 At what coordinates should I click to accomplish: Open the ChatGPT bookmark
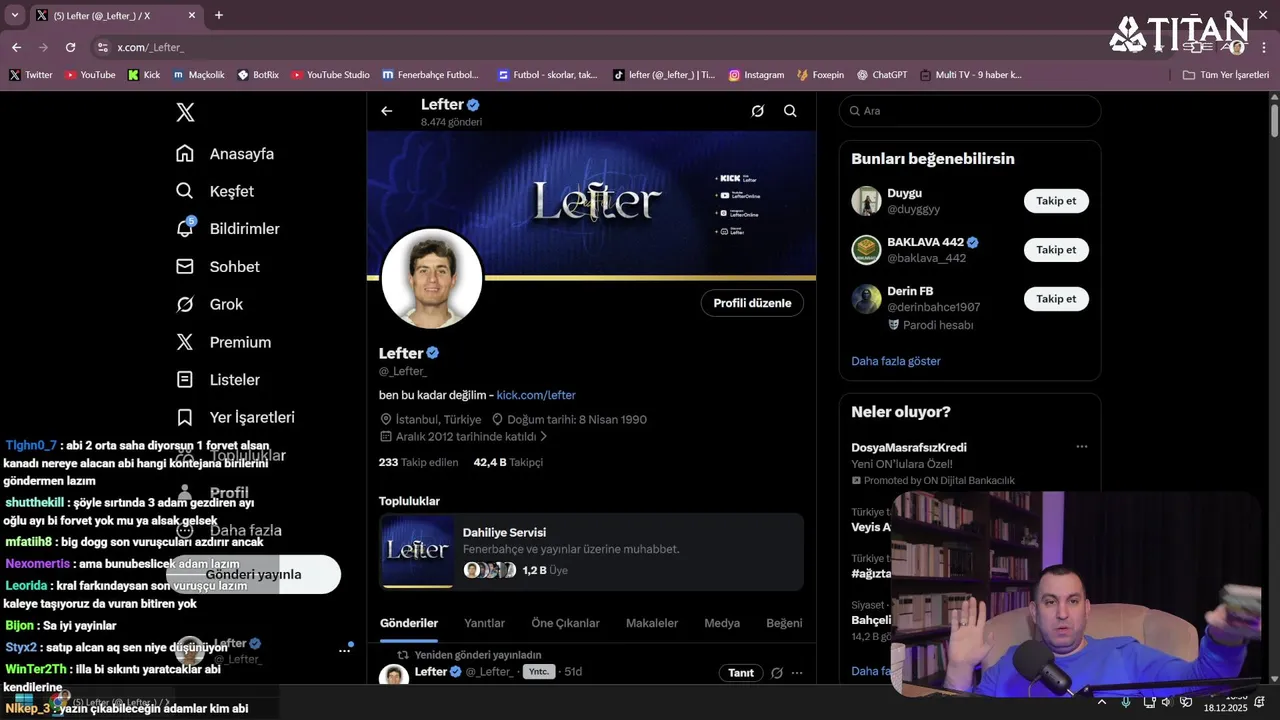click(881, 75)
